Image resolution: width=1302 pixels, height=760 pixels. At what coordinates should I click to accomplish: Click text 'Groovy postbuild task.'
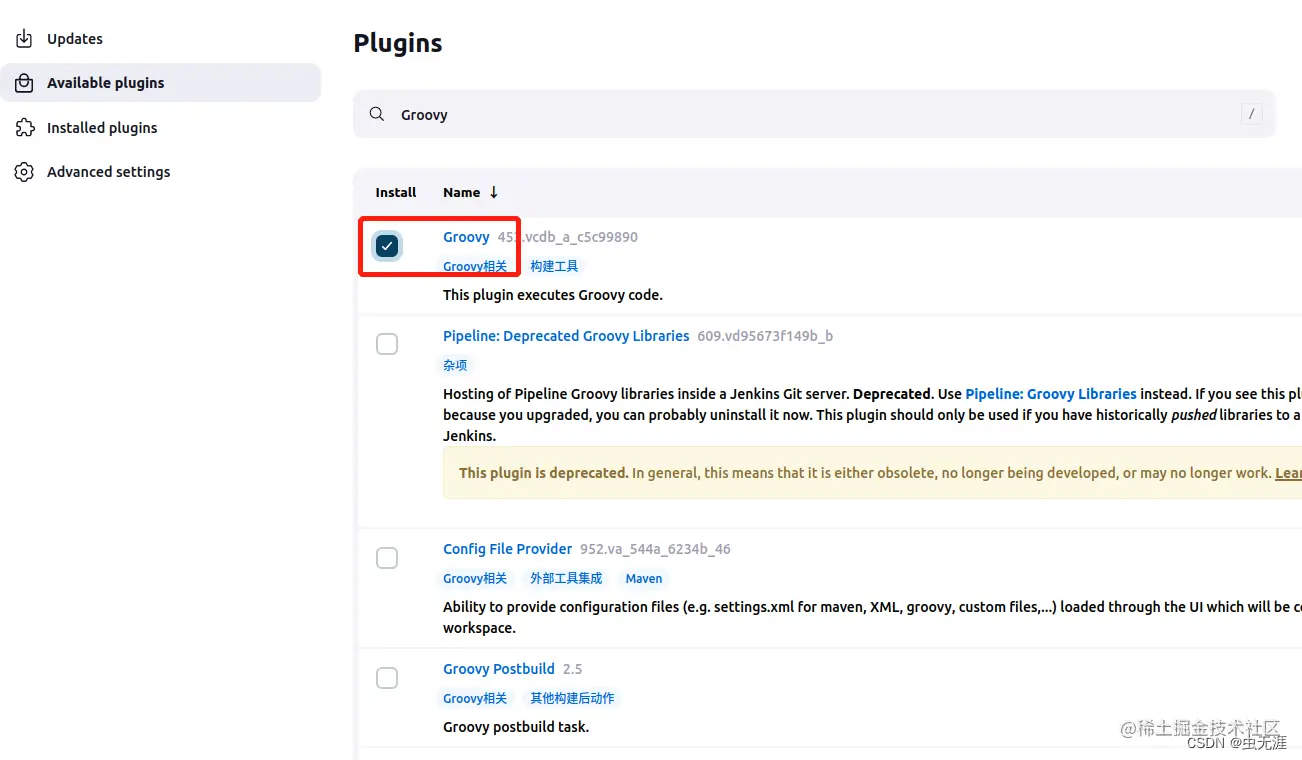pyautogui.click(x=516, y=727)
